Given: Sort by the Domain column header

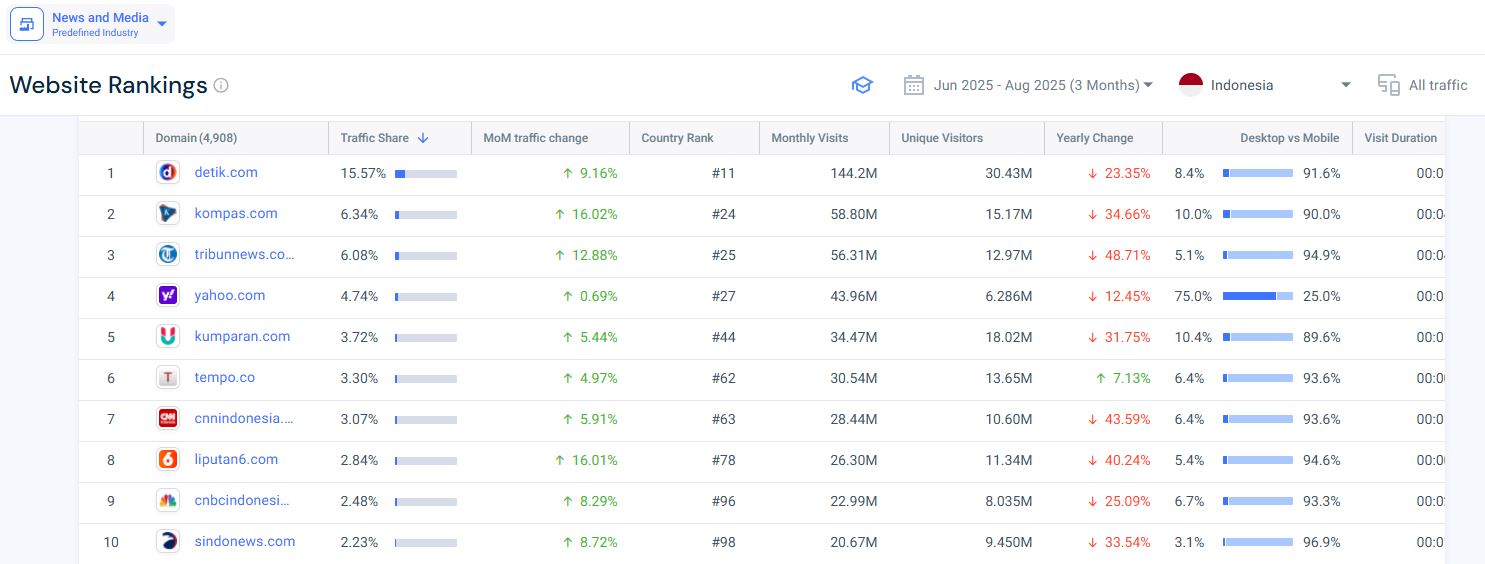Looking at the screenshot, I should point(196,138).
